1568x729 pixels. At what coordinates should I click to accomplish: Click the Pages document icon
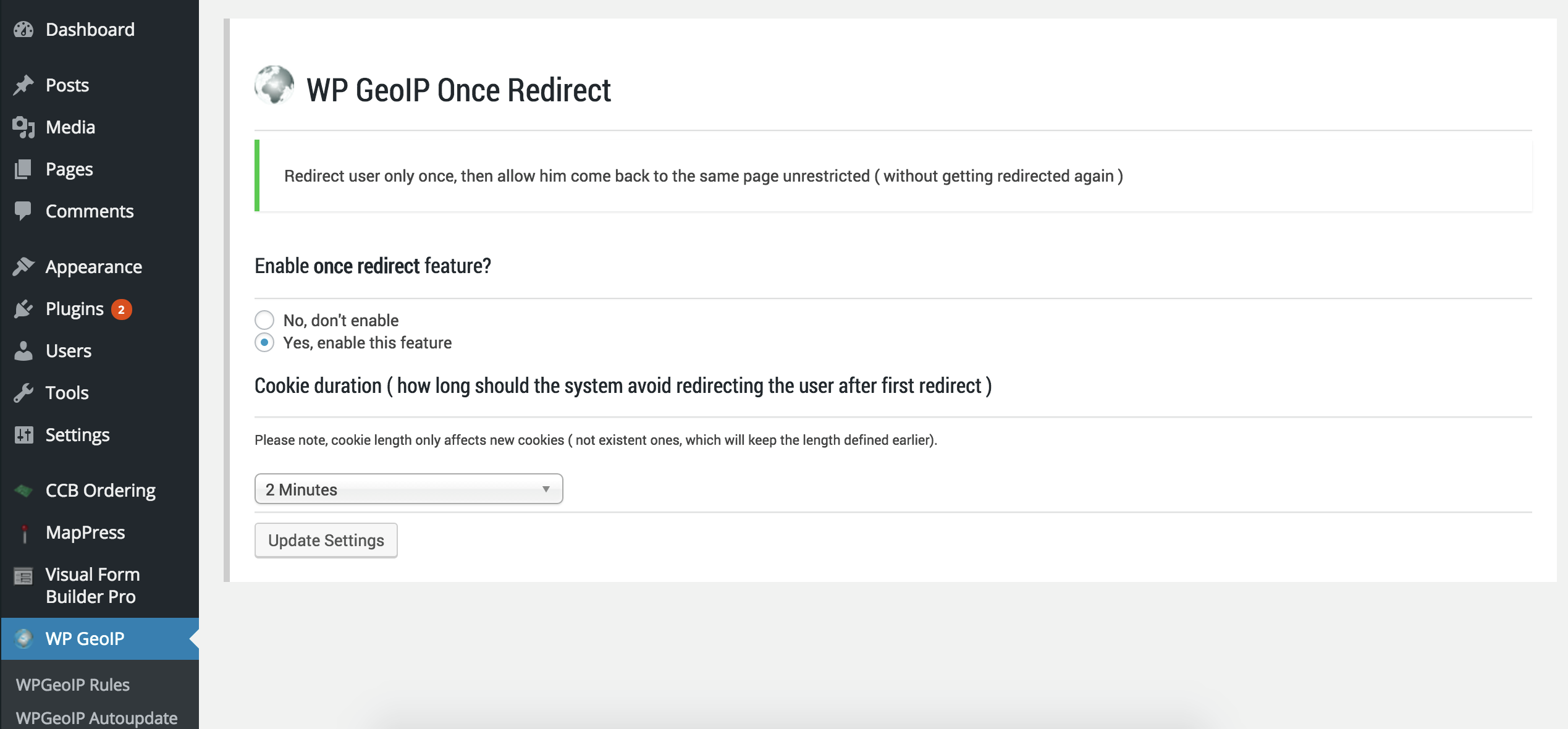(x=23, y=169)
